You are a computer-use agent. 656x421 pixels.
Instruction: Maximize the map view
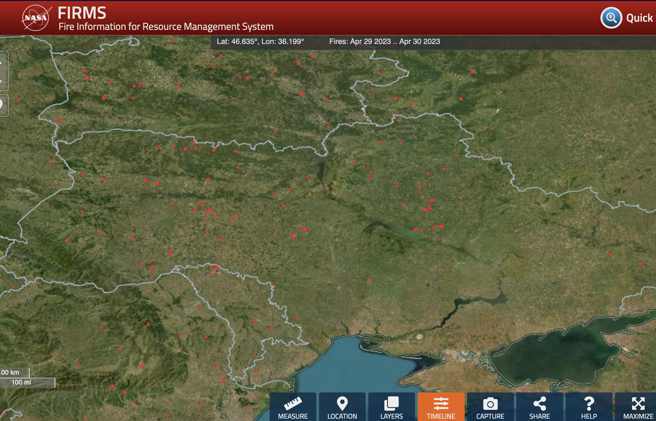point(637,407)
